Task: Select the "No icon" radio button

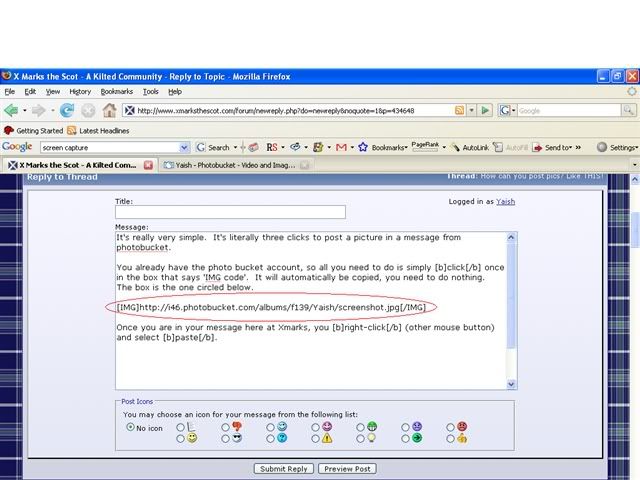Action: pos(131,427)
